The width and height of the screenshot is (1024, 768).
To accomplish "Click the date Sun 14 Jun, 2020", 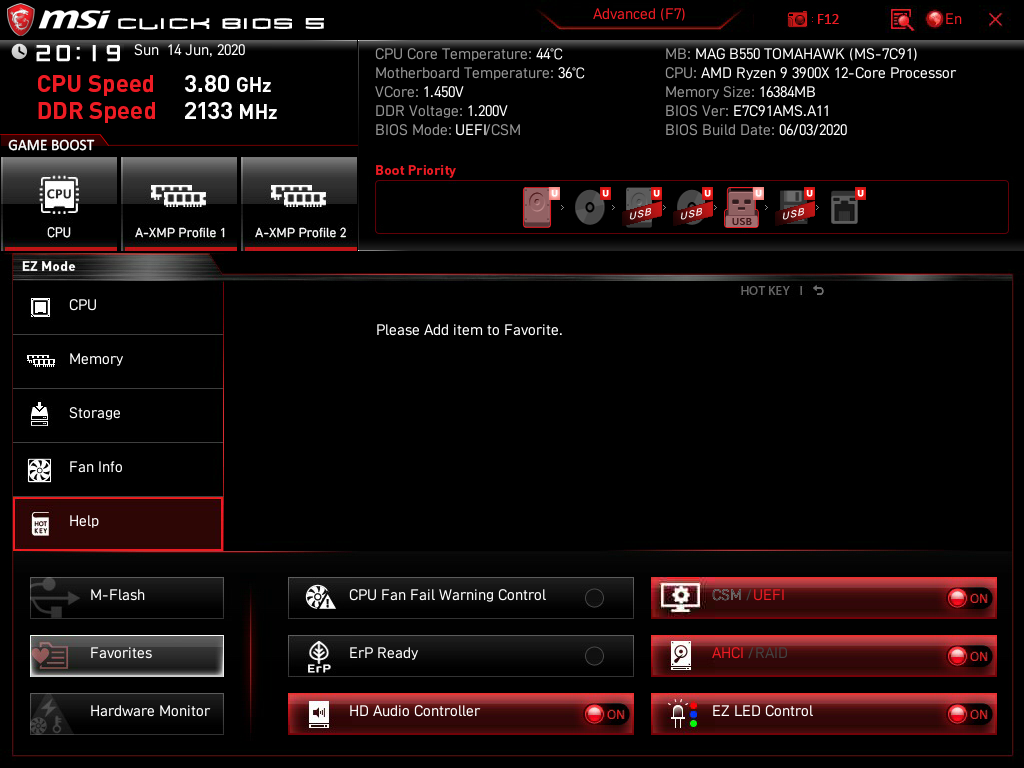I will point(189,50).
